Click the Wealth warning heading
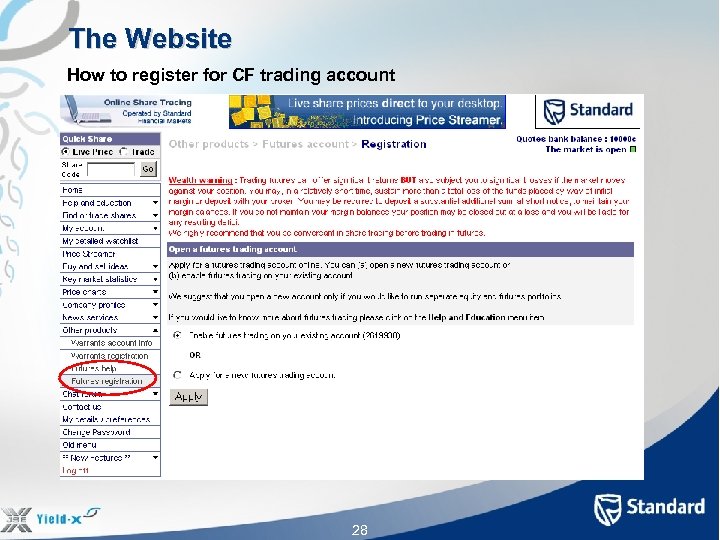This screenshot has width=720, height=540. click(x=201, y=180)
